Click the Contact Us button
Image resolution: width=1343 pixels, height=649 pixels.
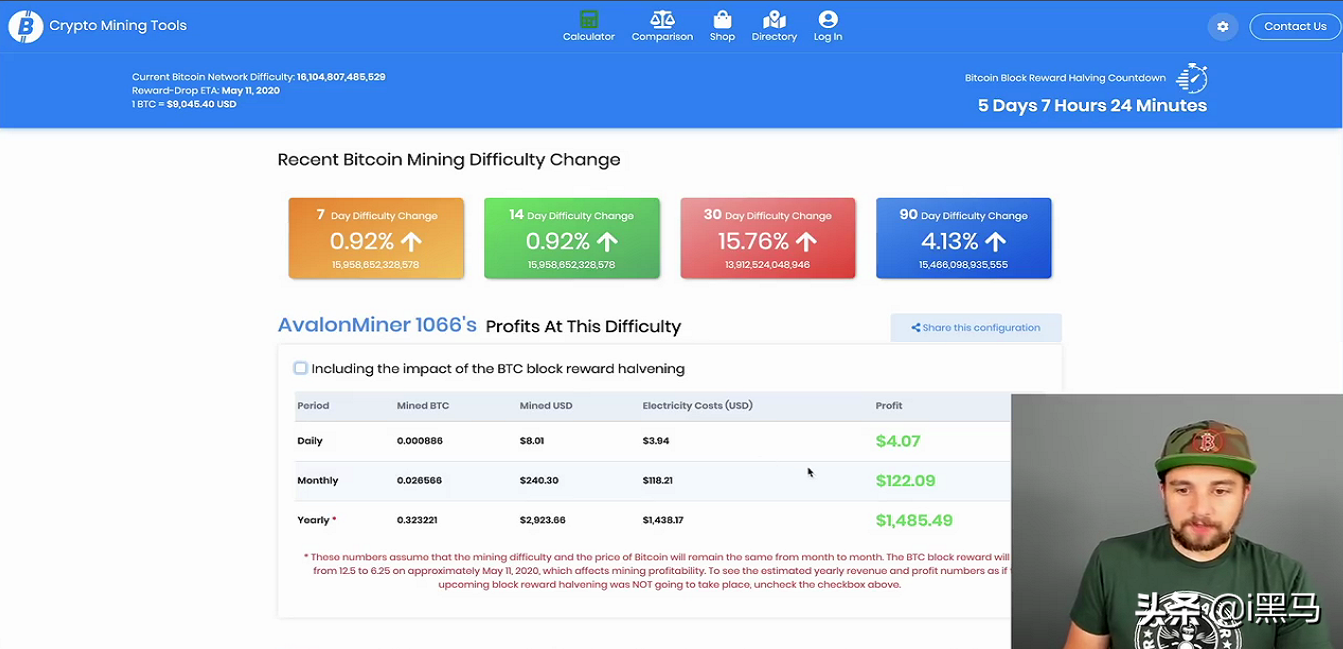[1295, 26]
